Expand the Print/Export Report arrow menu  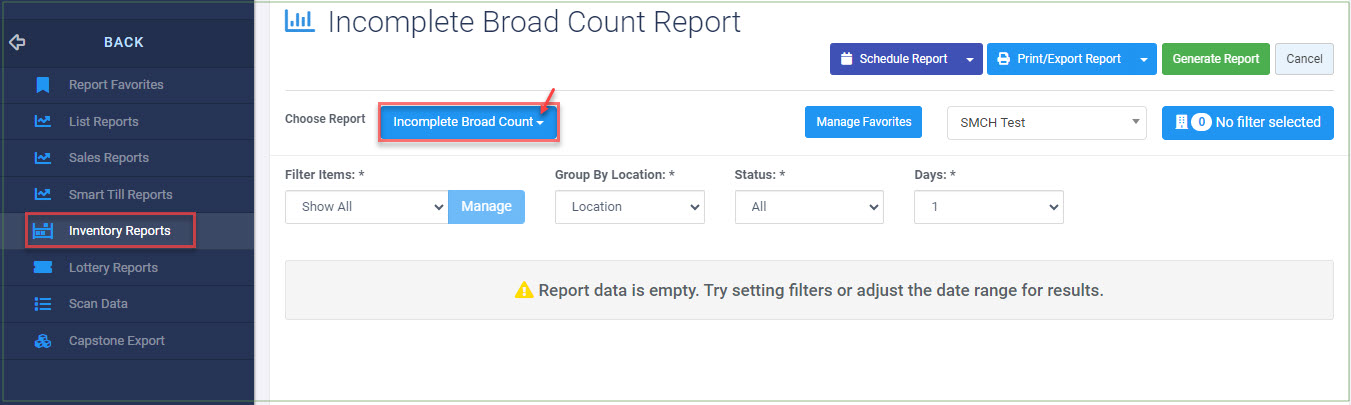pyautogui.click(x=1143, y=59)
